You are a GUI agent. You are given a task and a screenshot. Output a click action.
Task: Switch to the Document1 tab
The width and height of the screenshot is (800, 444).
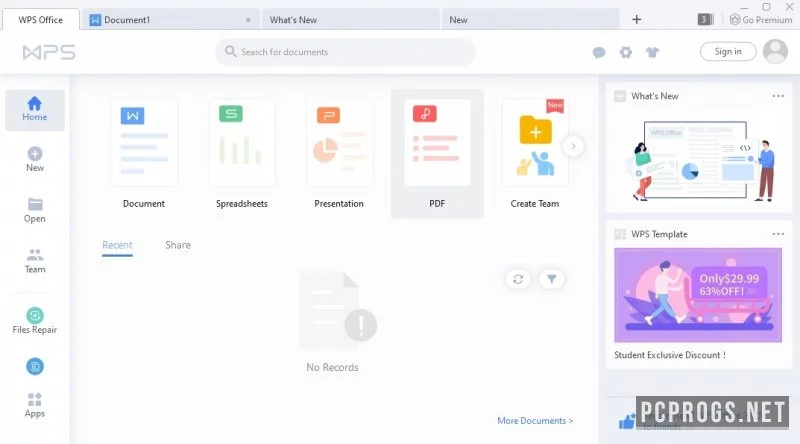tap(170, 20)
